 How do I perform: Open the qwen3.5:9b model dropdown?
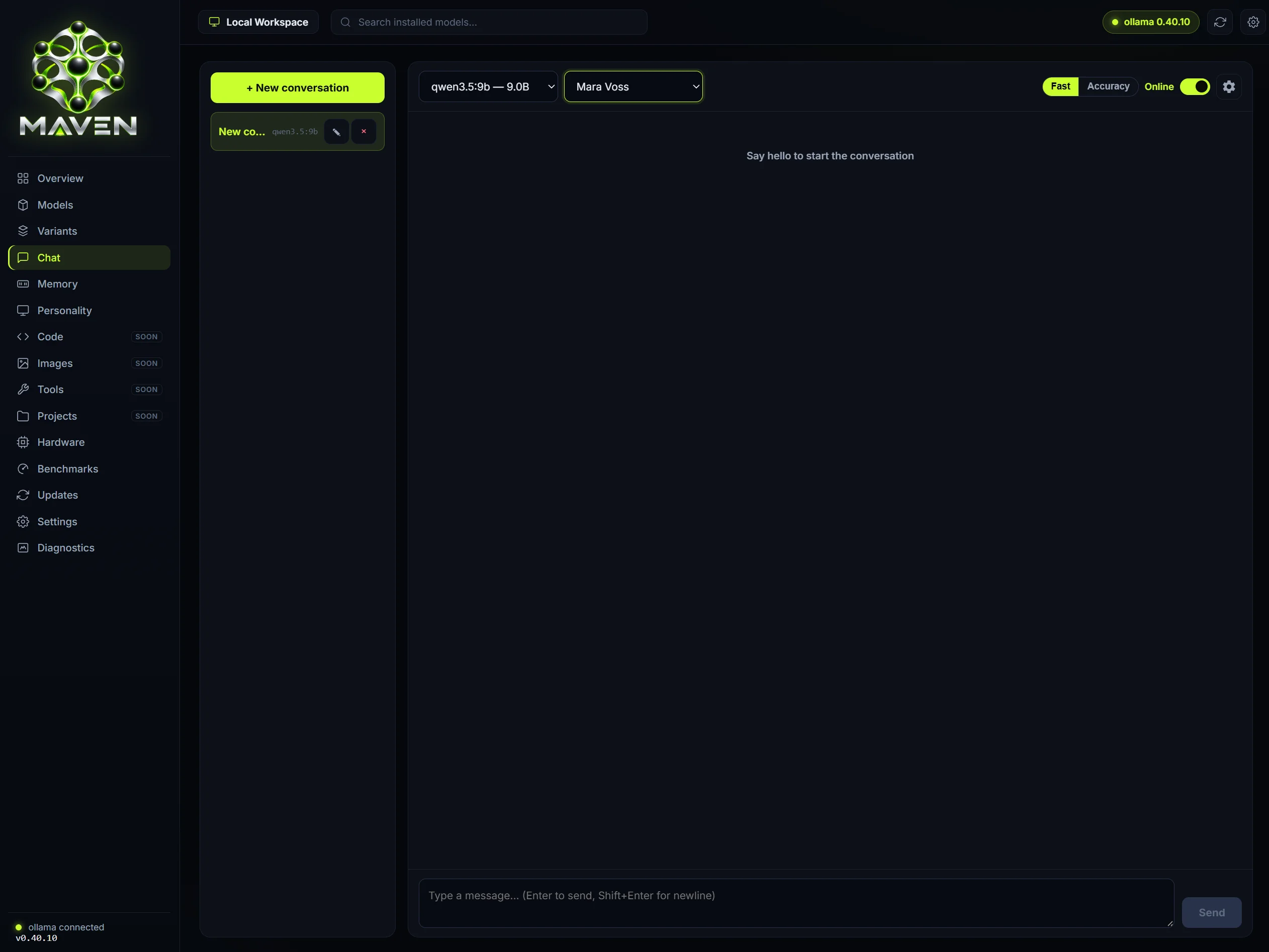point(488,86)
